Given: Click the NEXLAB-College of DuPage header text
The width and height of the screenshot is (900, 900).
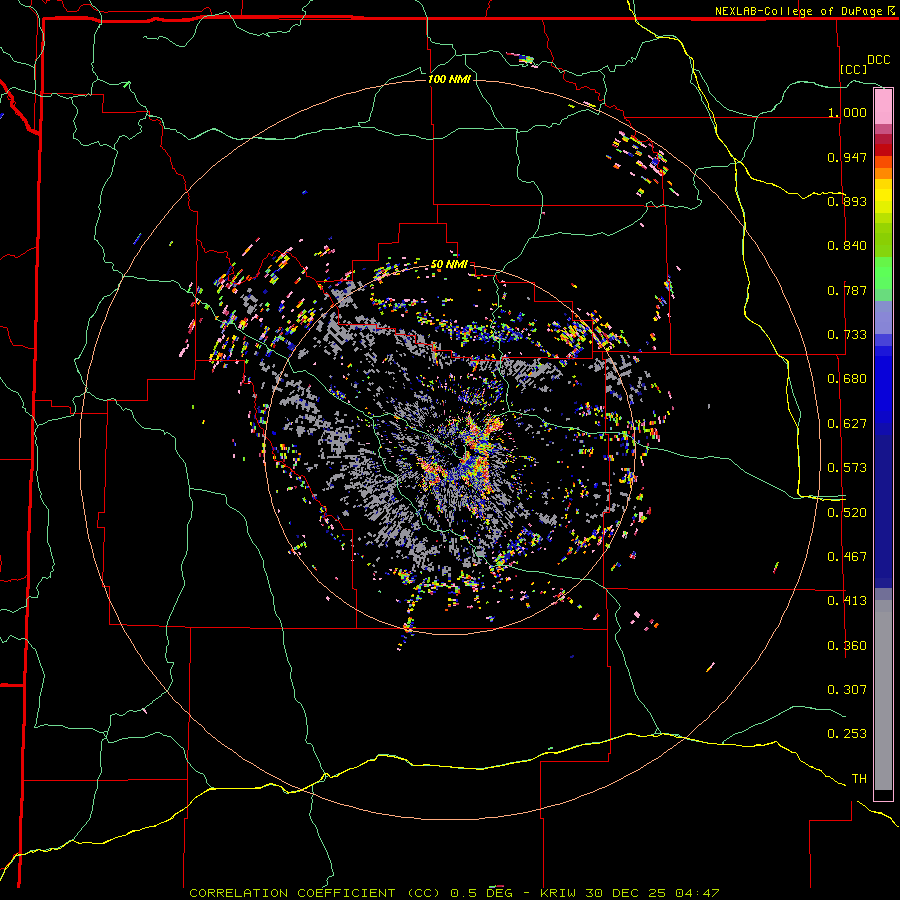Looking at the screenshot, I should coord(798,11).
